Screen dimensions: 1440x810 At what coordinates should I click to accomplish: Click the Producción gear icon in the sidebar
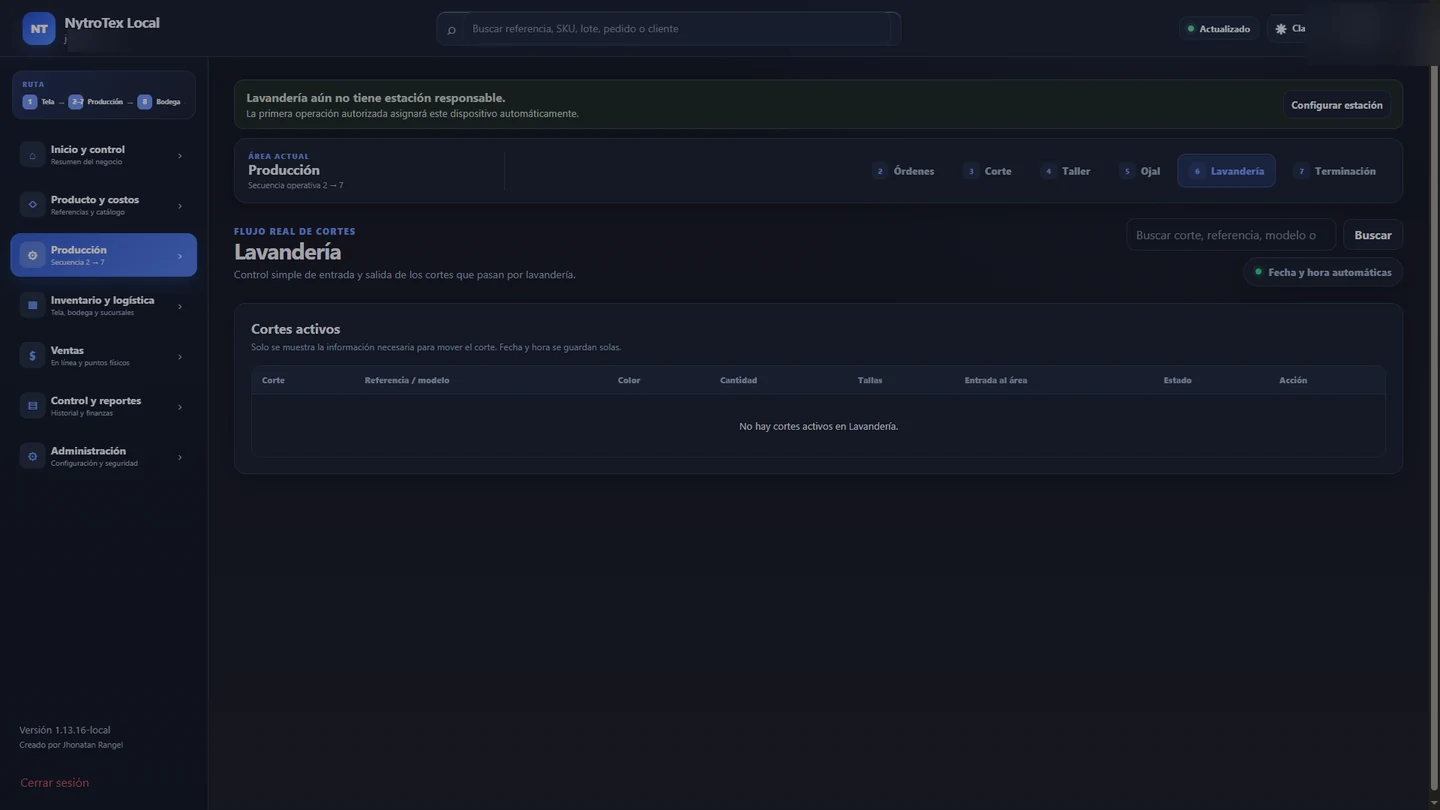[32, 255]
